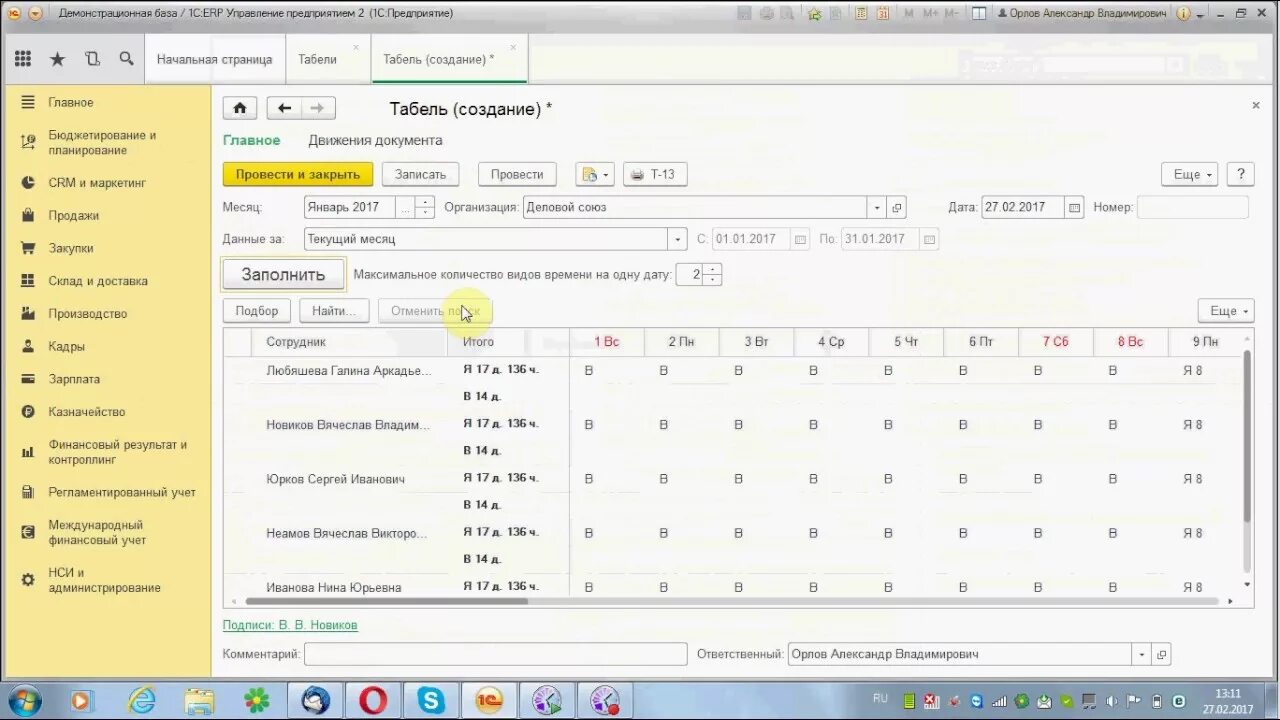Open the Favorites star panel

point(57,59)
